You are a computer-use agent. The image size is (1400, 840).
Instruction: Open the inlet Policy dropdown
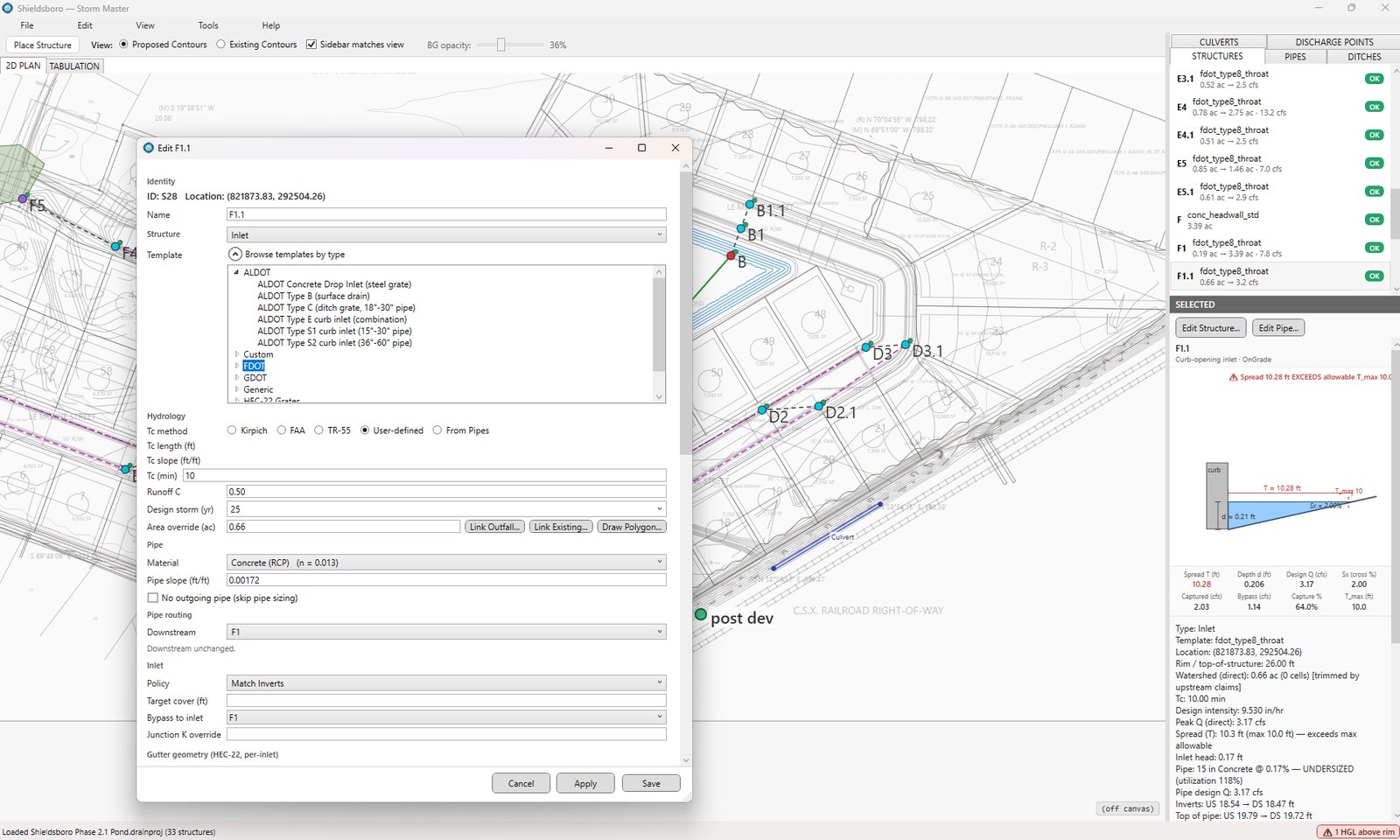(x=446, y=683)
